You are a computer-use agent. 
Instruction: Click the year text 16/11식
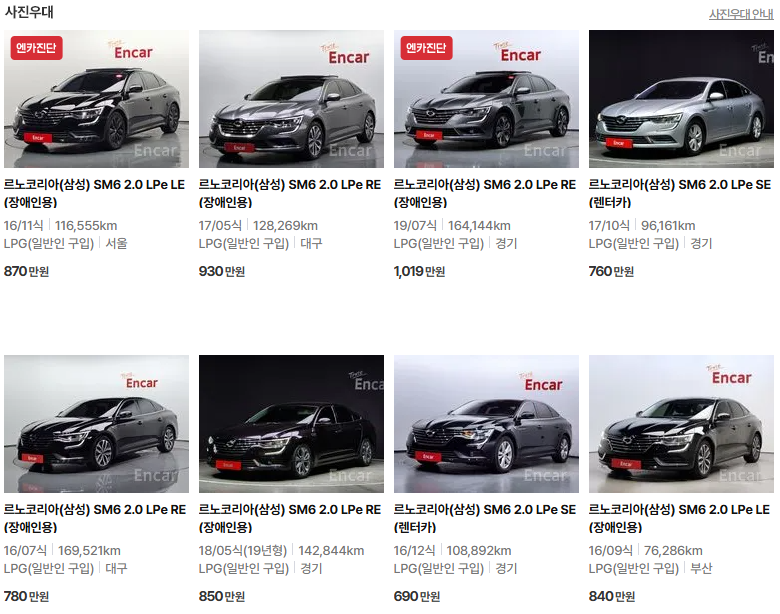pyautogui.click(x=23, y=226)
